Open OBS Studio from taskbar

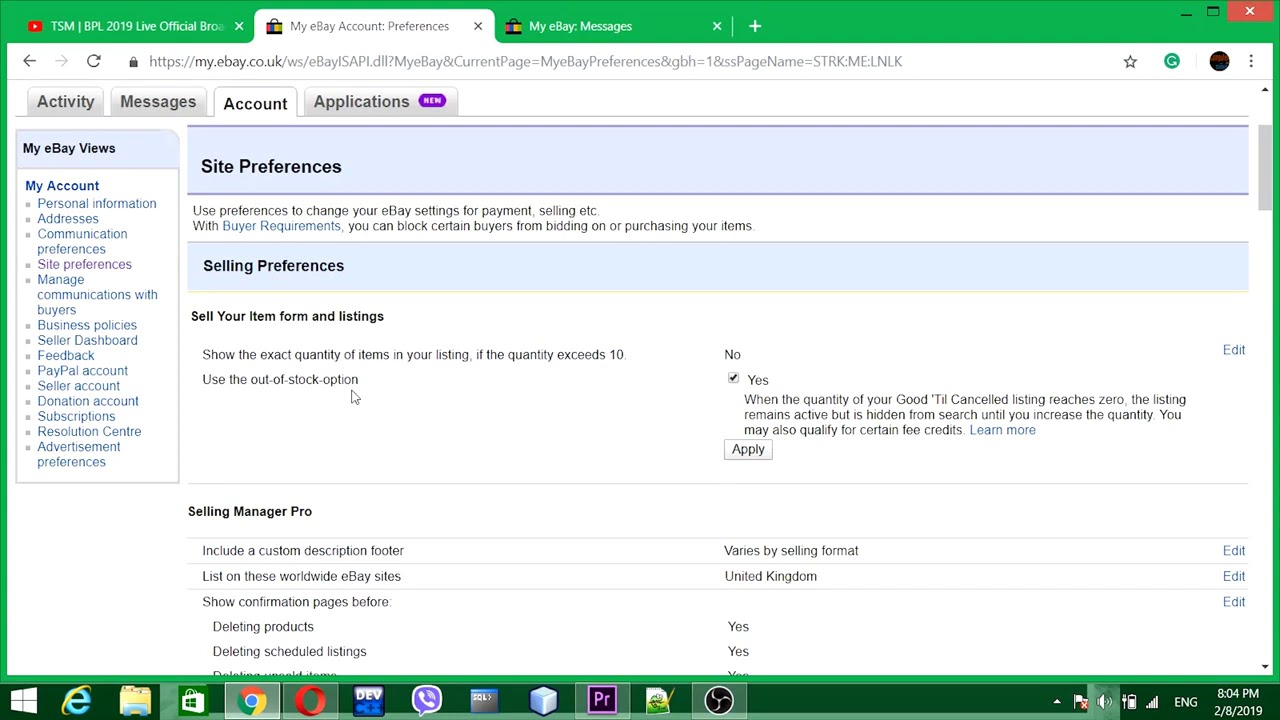point(719,700)
